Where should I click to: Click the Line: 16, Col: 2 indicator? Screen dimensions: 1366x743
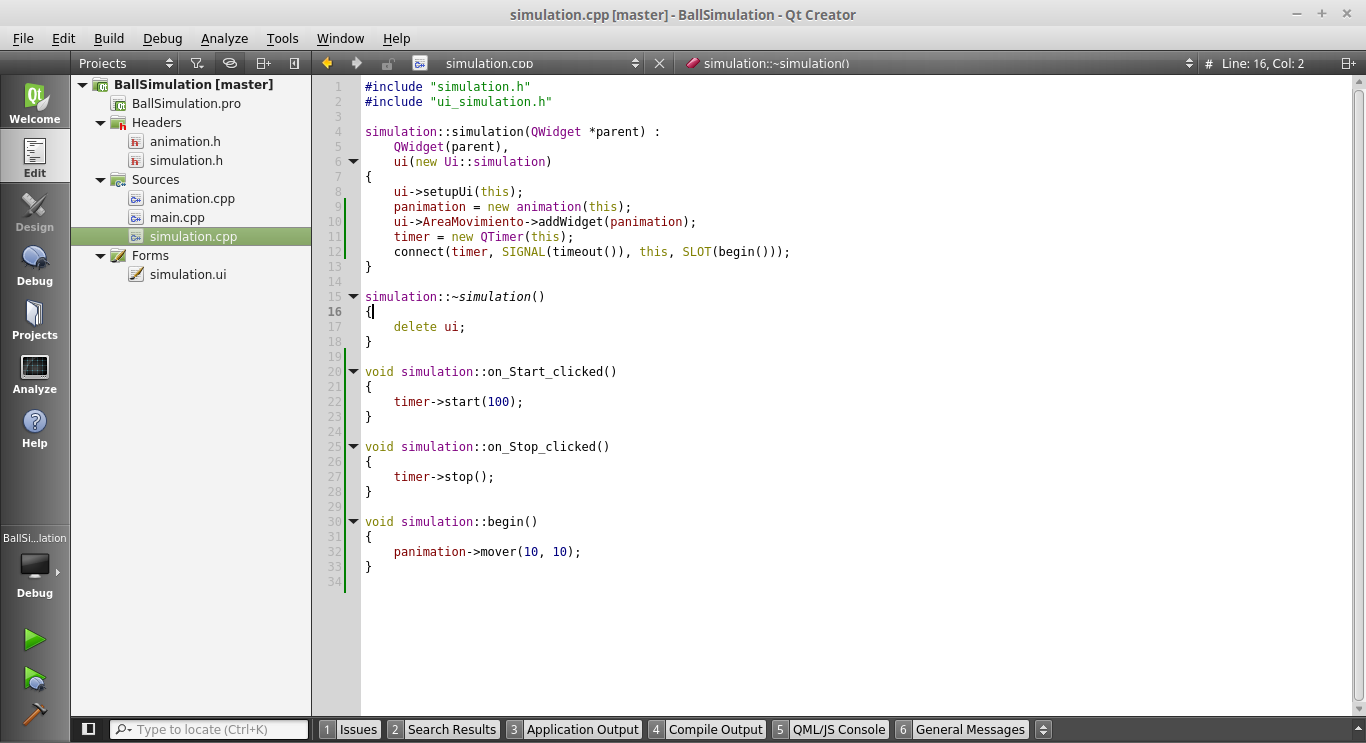point(1263,63)
